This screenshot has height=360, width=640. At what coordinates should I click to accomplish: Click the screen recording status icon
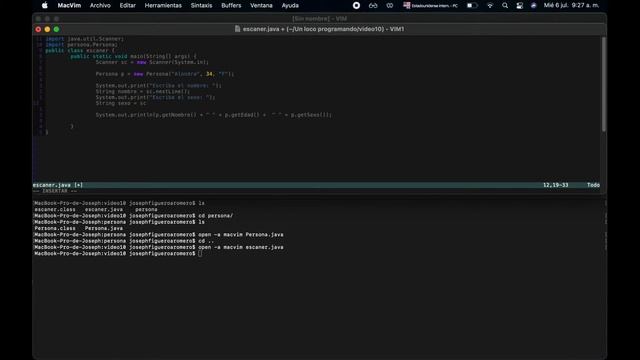tap(356, 5)
